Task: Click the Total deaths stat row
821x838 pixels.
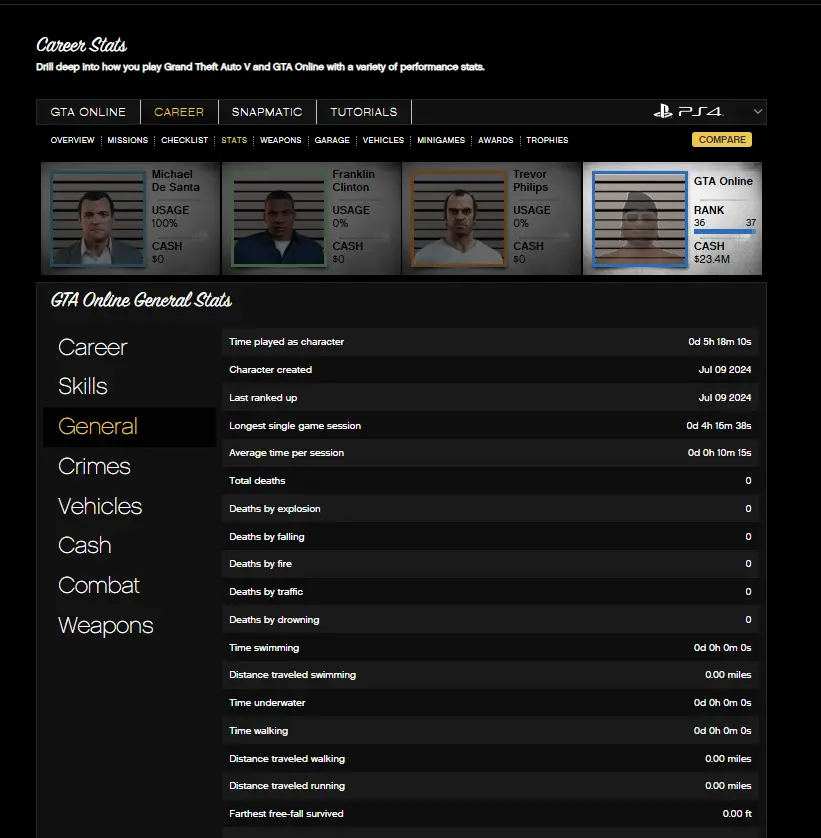Action: (490, 481)
